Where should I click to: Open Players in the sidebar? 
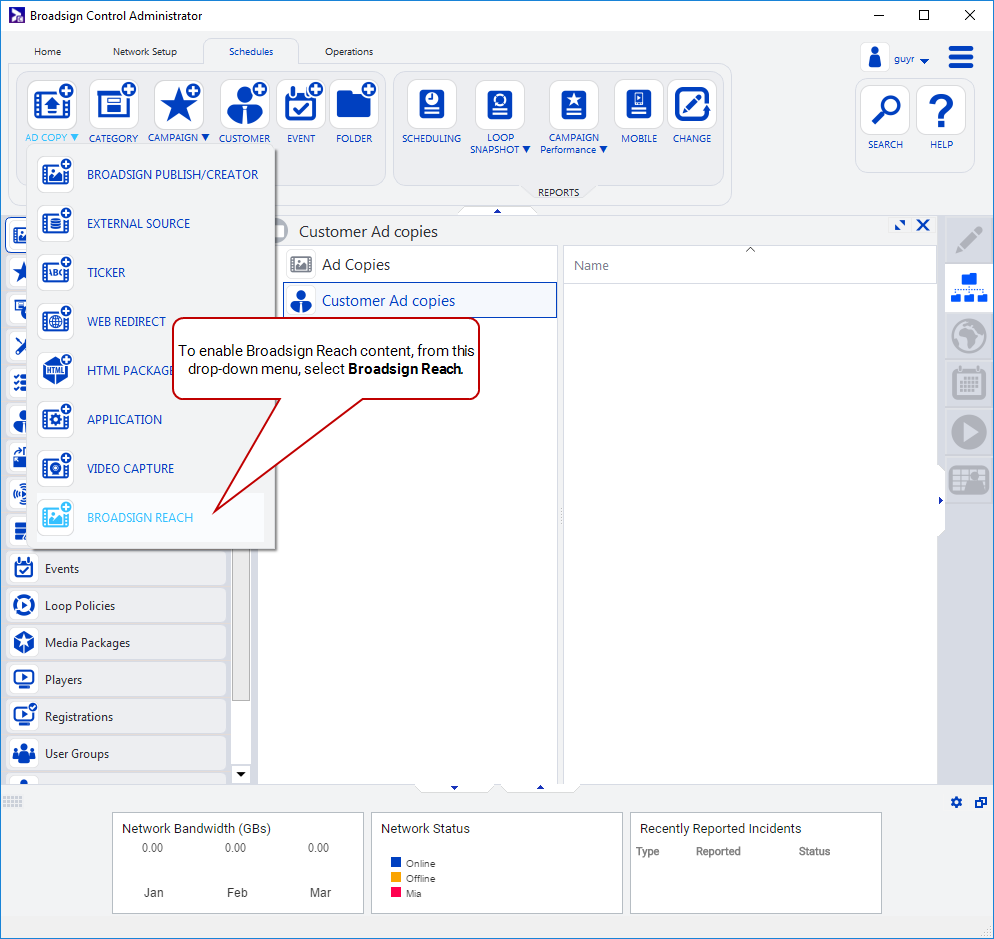click(117, 680)
